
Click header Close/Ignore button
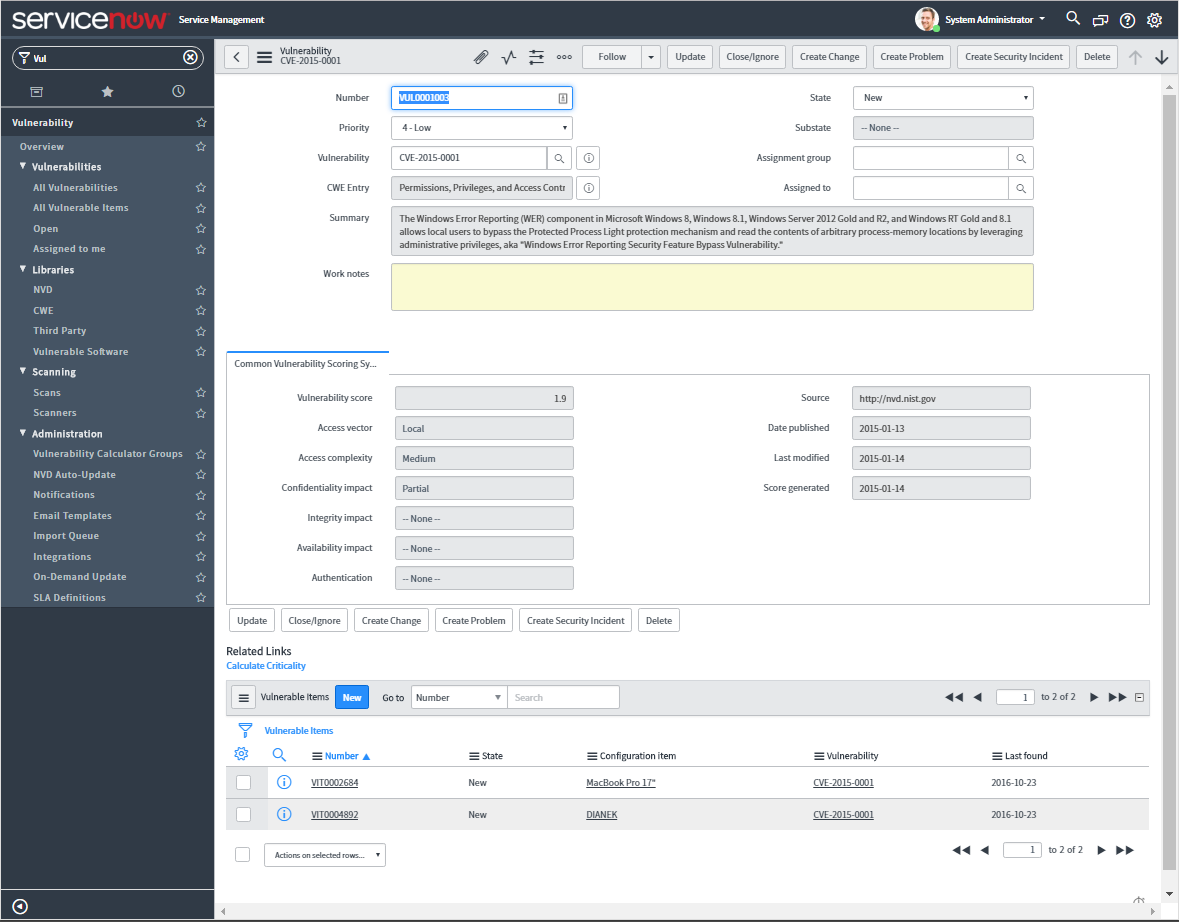click(x=753, y=57)
